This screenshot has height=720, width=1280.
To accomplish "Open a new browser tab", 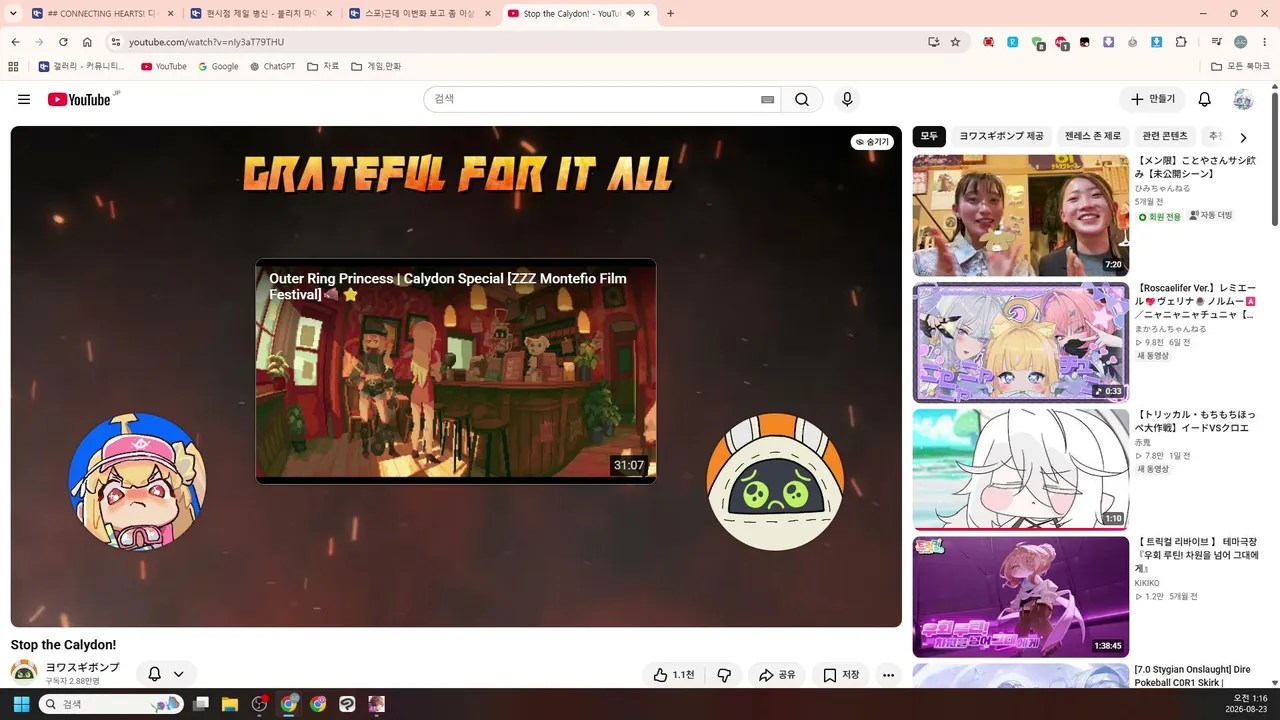I will 670,14.
